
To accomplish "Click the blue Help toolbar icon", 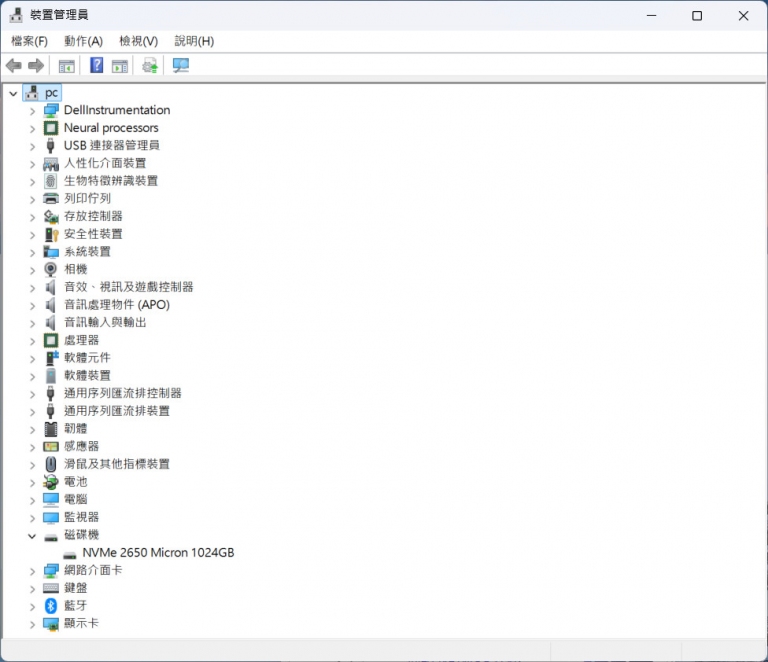I will click(97, 66).
